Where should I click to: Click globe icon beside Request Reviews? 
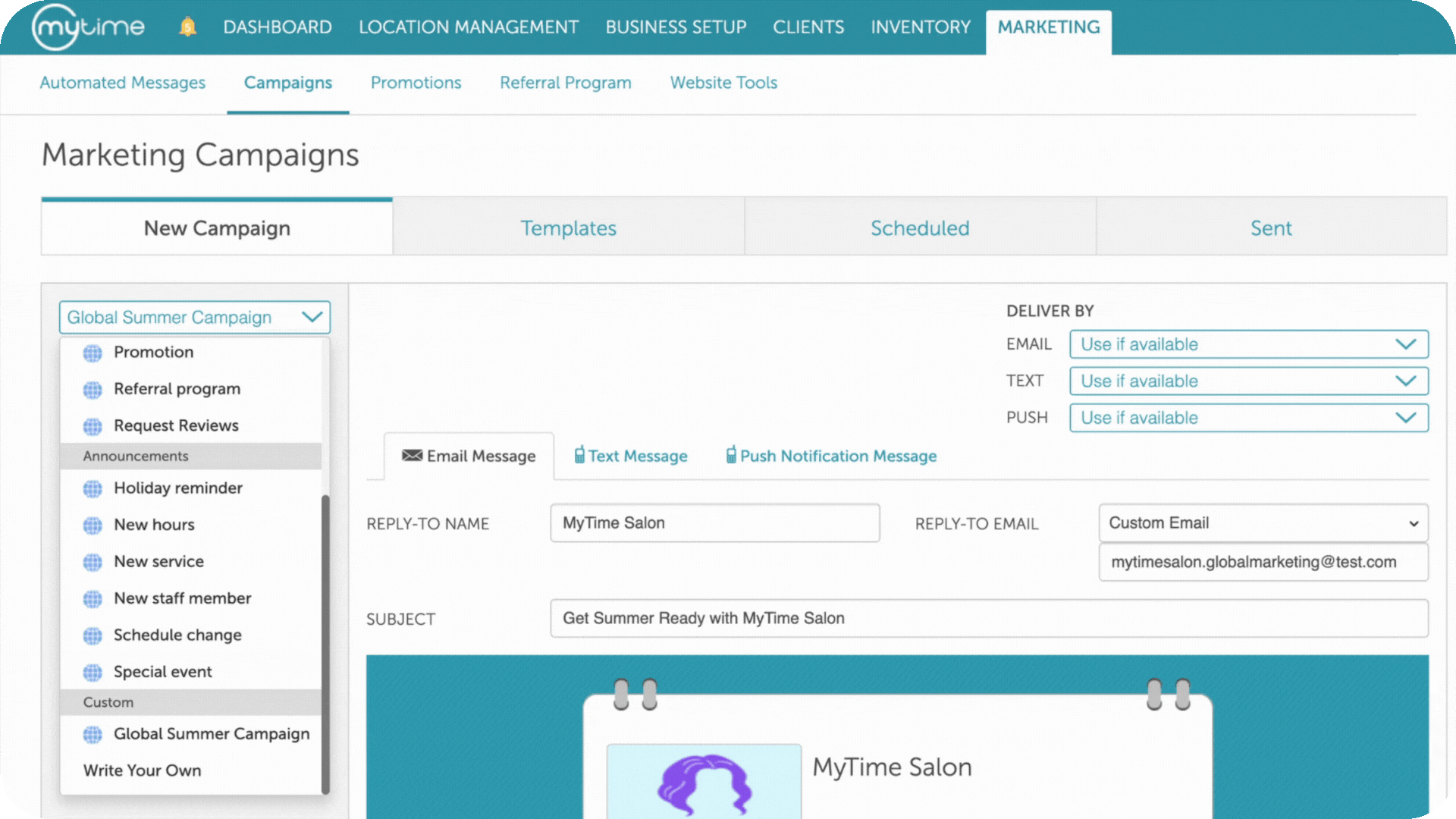click(x=93, y=426)
